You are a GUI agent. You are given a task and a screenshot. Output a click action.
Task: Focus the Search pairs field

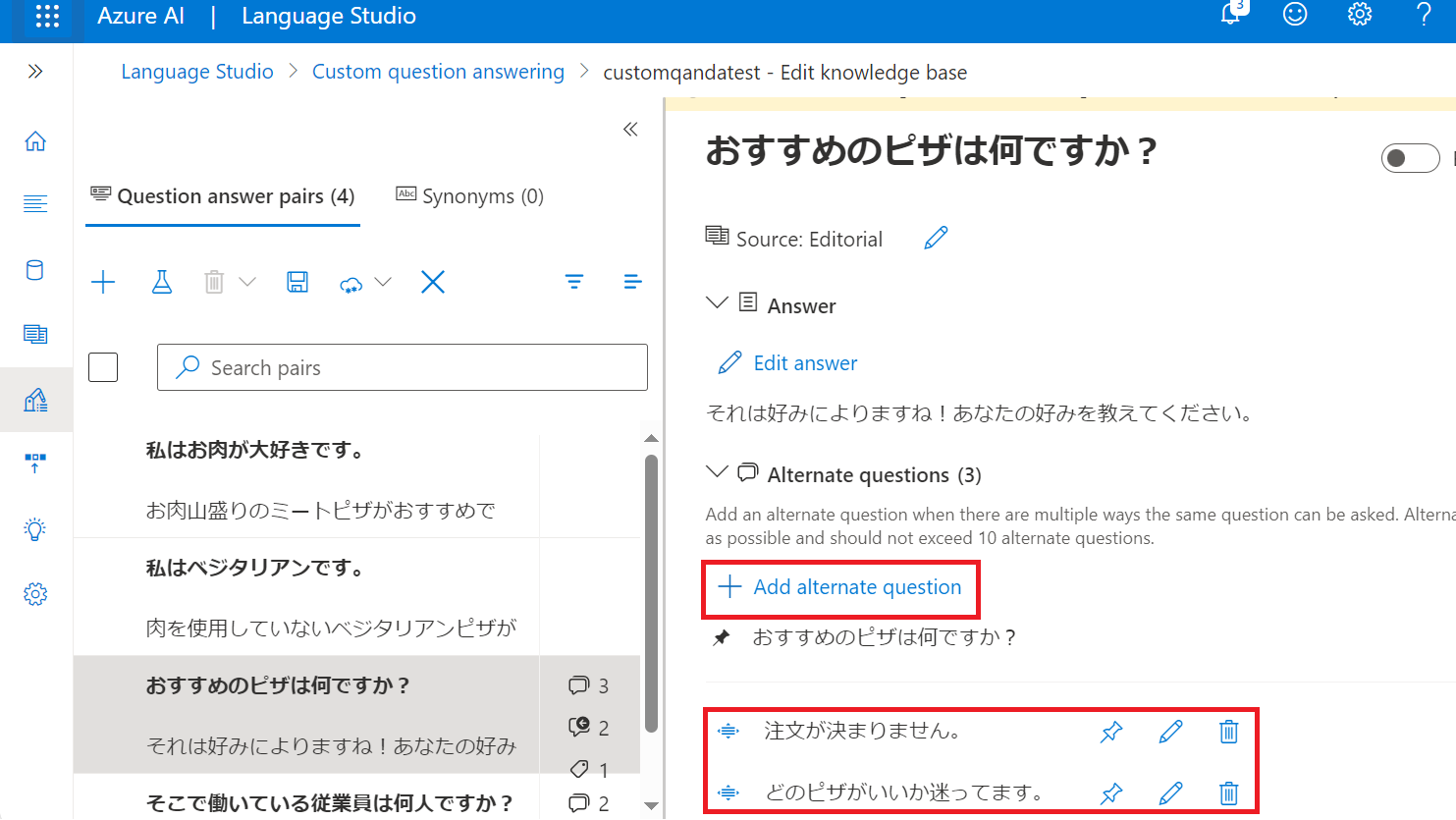(403, 367)
